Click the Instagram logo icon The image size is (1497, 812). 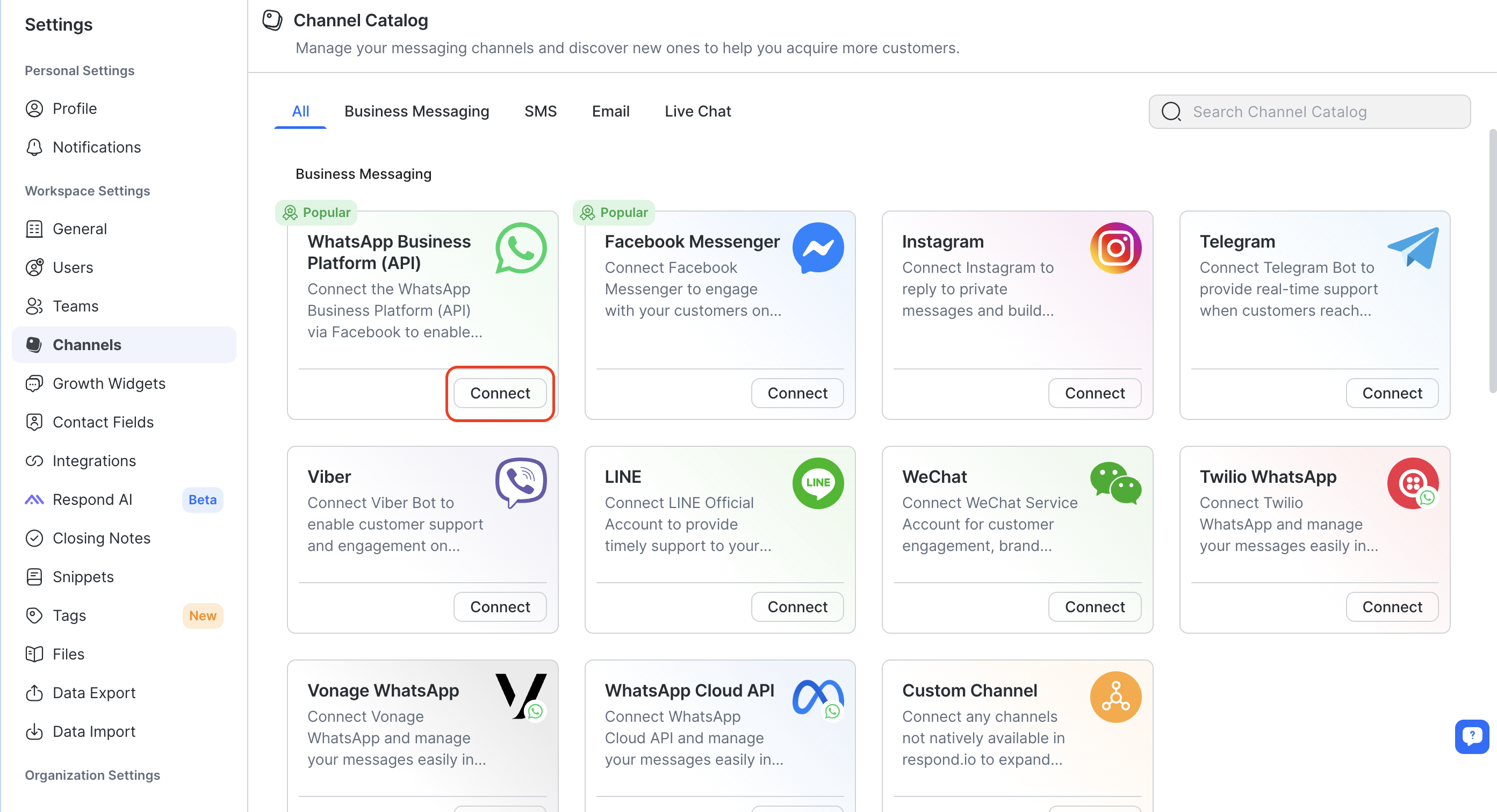point(1115,248)
